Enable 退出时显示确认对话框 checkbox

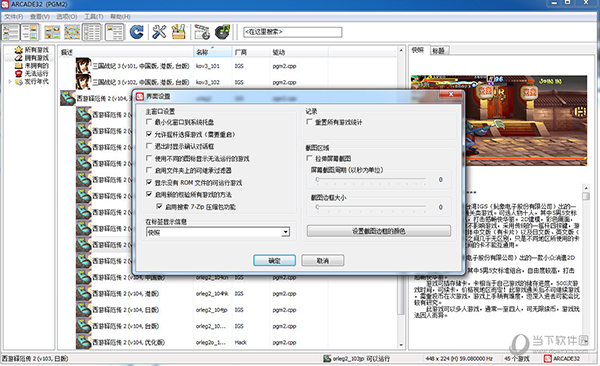coord(149,146)
